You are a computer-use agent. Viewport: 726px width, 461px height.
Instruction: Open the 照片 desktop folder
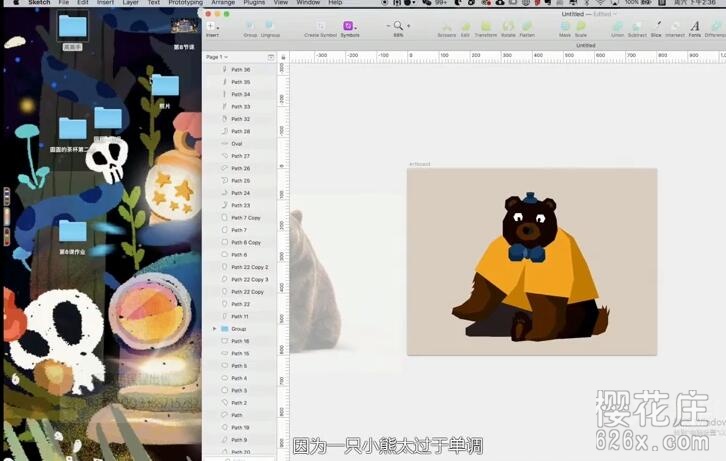(x=165, y=92)
